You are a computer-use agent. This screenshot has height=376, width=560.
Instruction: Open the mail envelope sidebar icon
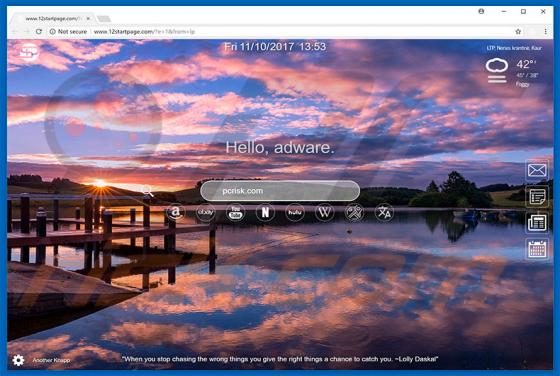(x=537, y=170)
